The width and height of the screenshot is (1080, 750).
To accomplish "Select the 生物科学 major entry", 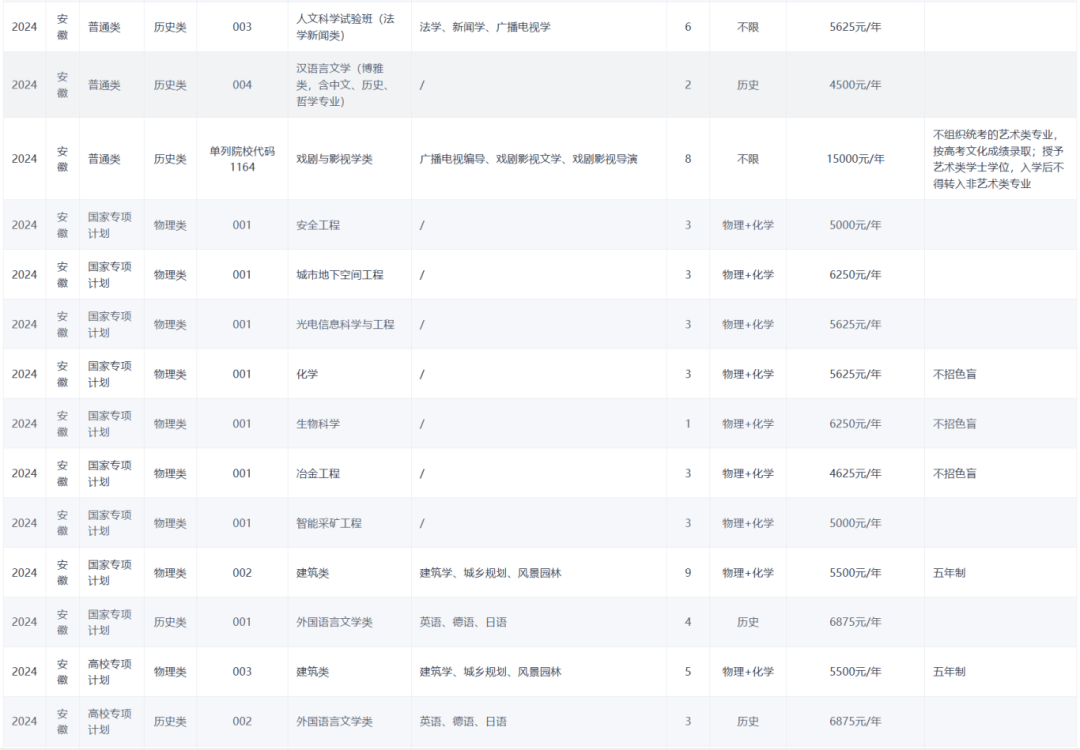I will click(x=317, y=423).
